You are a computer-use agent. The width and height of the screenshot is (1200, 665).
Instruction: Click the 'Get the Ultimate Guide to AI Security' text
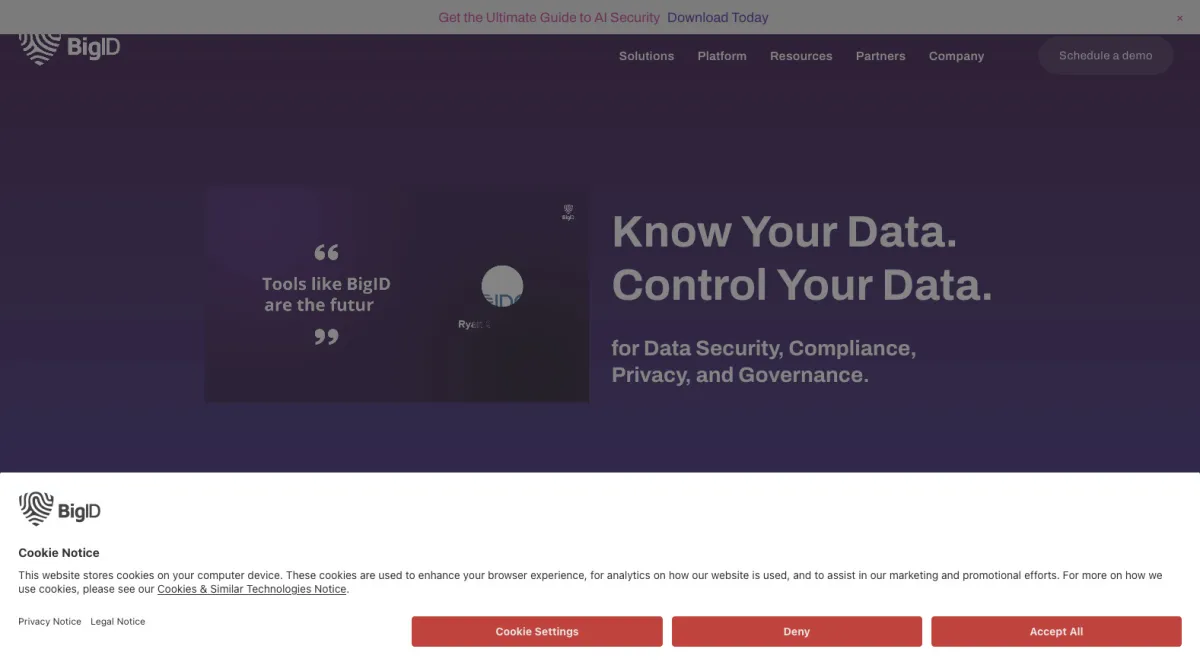pyautogui.click(x=549, y=17)
